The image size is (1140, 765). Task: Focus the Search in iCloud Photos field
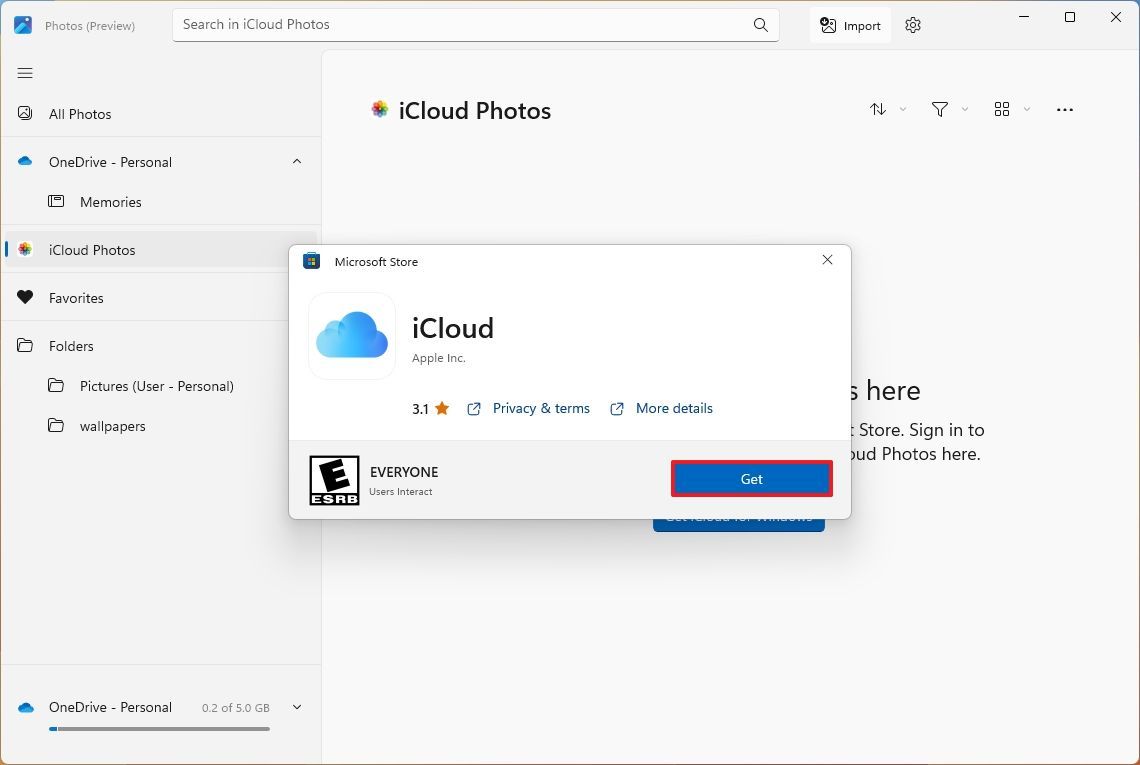tap(460, 25)
